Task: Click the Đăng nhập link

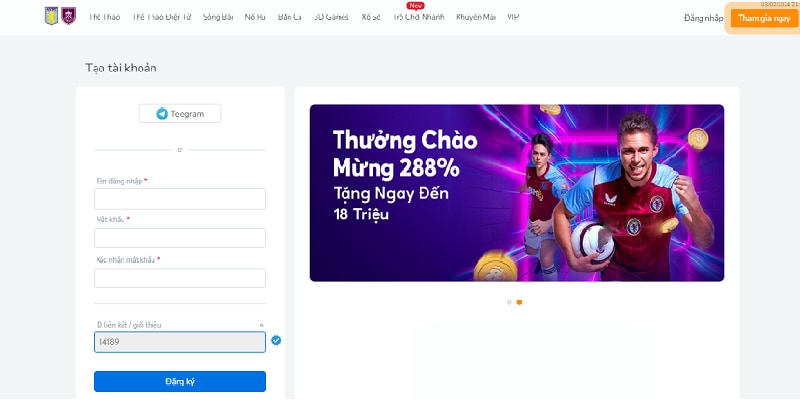Action: 704,18
